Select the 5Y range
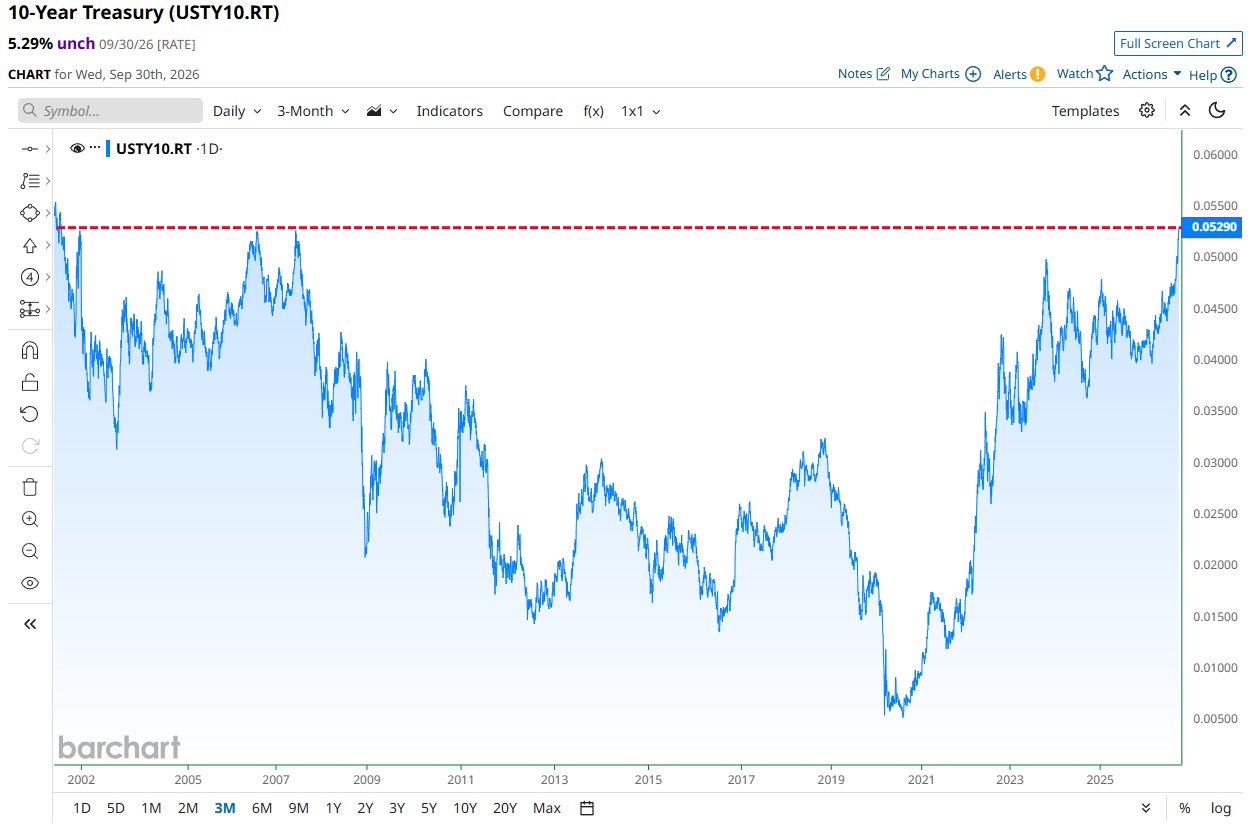Screen dimensions: 1255x826 click(429, 808)
